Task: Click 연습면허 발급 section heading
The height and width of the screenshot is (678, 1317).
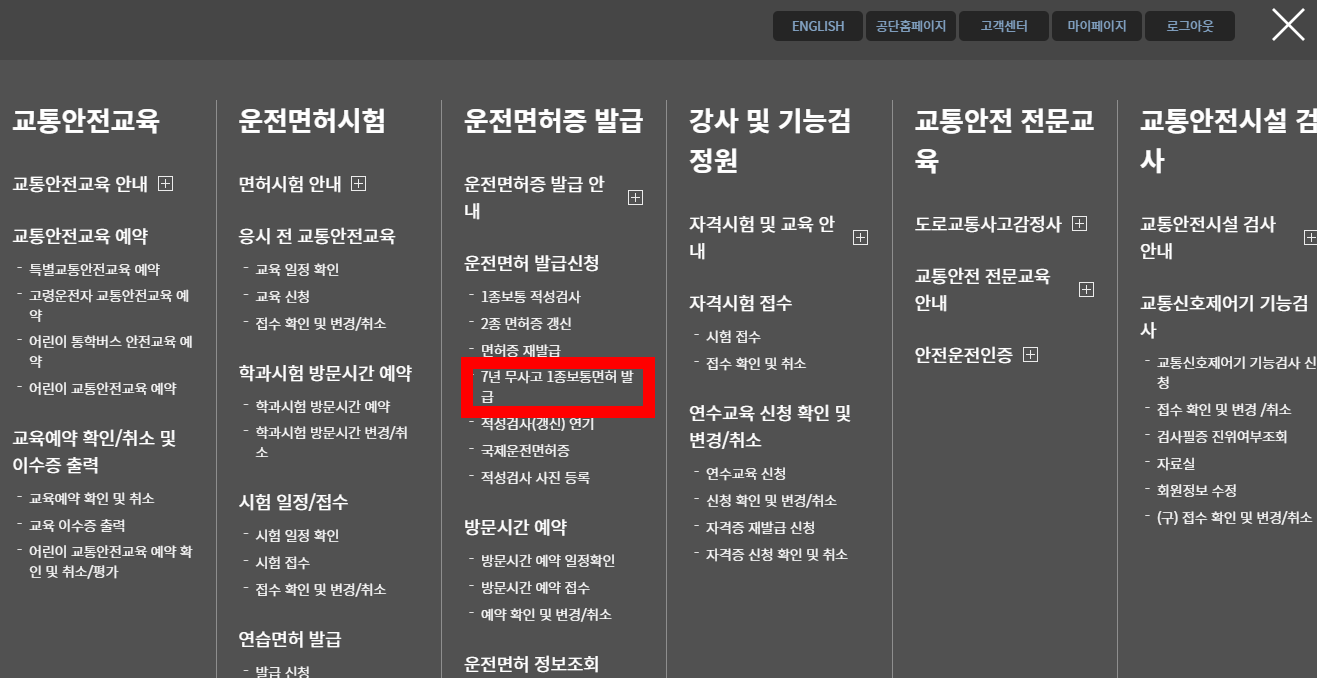Action: click(x=290, y=640)
